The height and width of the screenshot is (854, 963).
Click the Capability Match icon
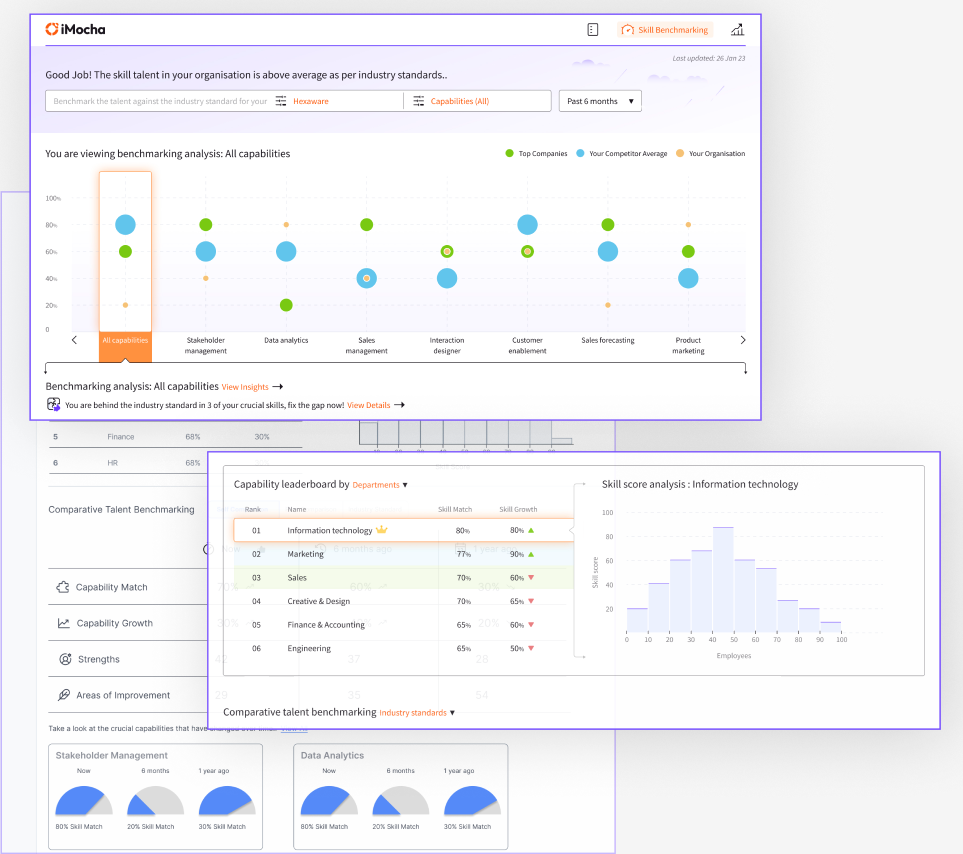point(63,587)
